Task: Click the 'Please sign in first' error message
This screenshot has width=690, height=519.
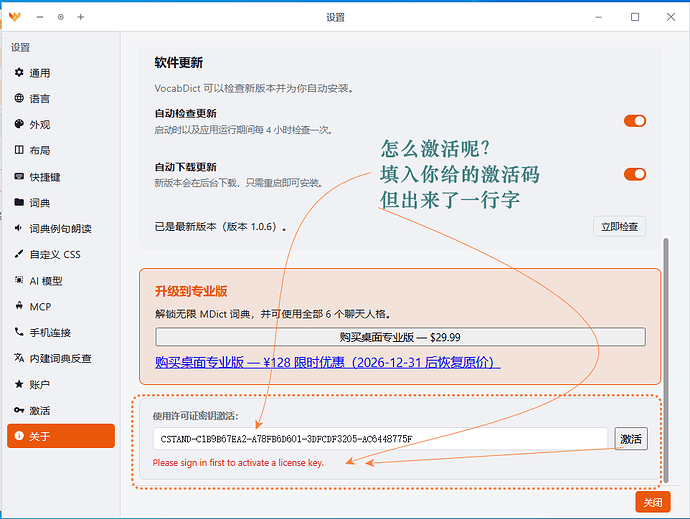Action: point(238,463)
